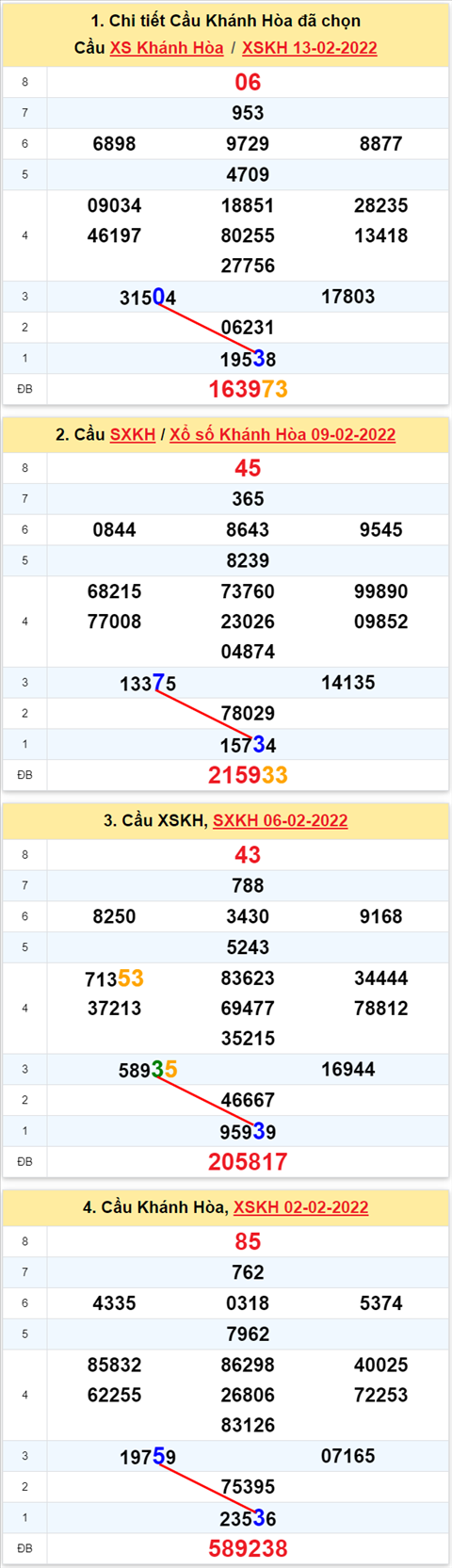Click the number 71353 with orange digits
Image resolution: width=452 pixels, height=1568 pixels.
114,979
